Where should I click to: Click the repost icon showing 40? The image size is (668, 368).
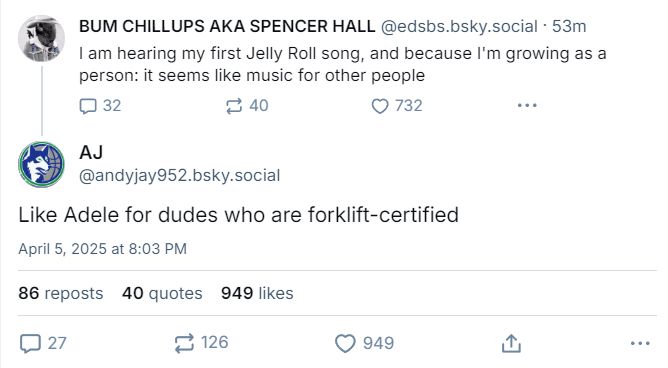click(x=234, y=106)
